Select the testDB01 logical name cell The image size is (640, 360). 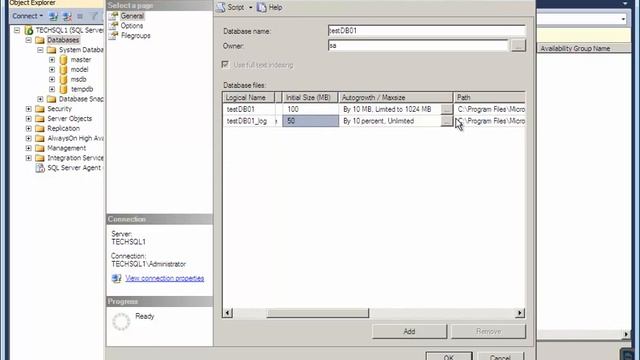(x=249, y=109)
